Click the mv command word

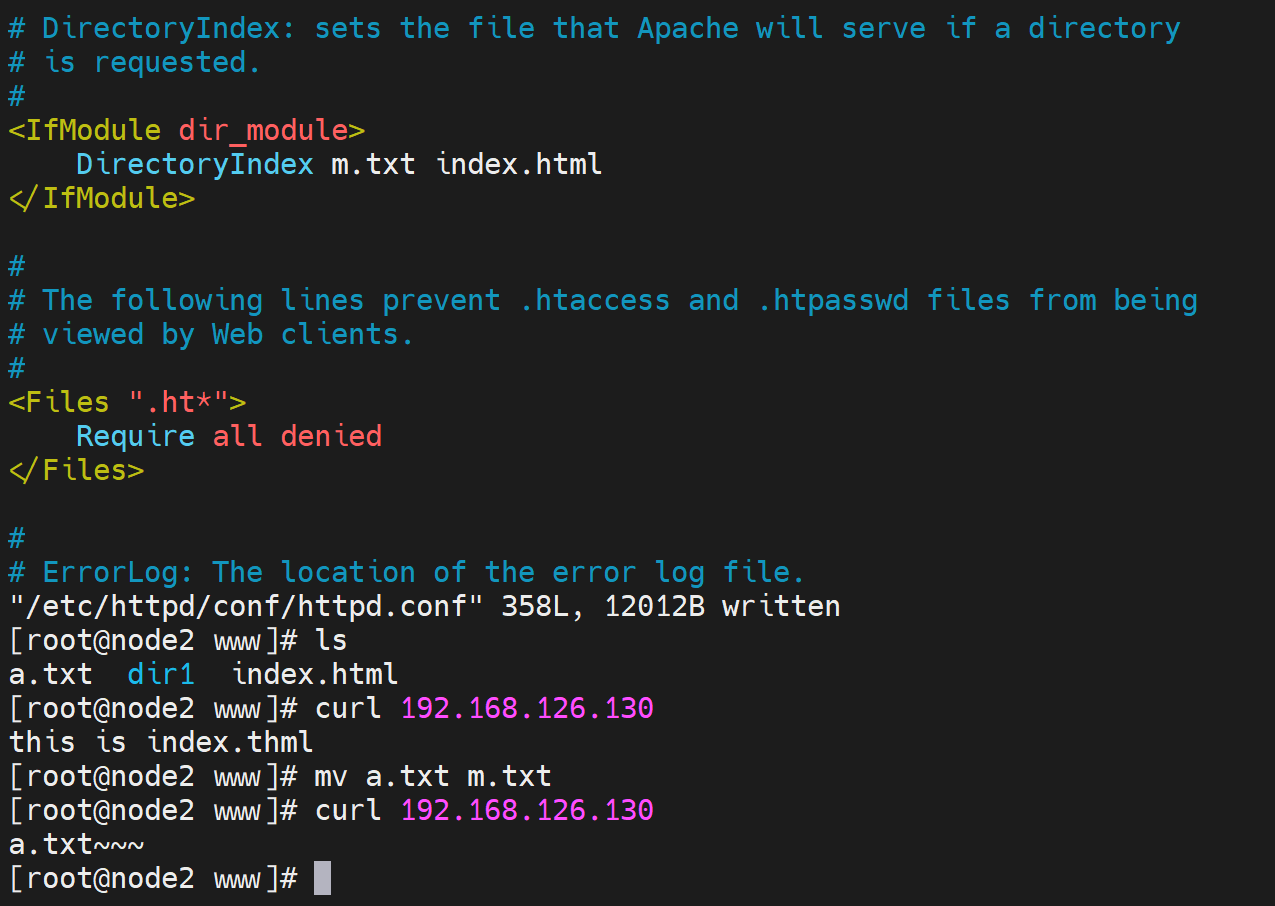click(x=331, y=776)
